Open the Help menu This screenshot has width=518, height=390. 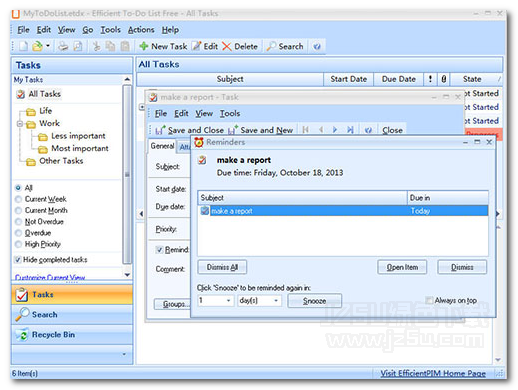[x=170, y=30]
